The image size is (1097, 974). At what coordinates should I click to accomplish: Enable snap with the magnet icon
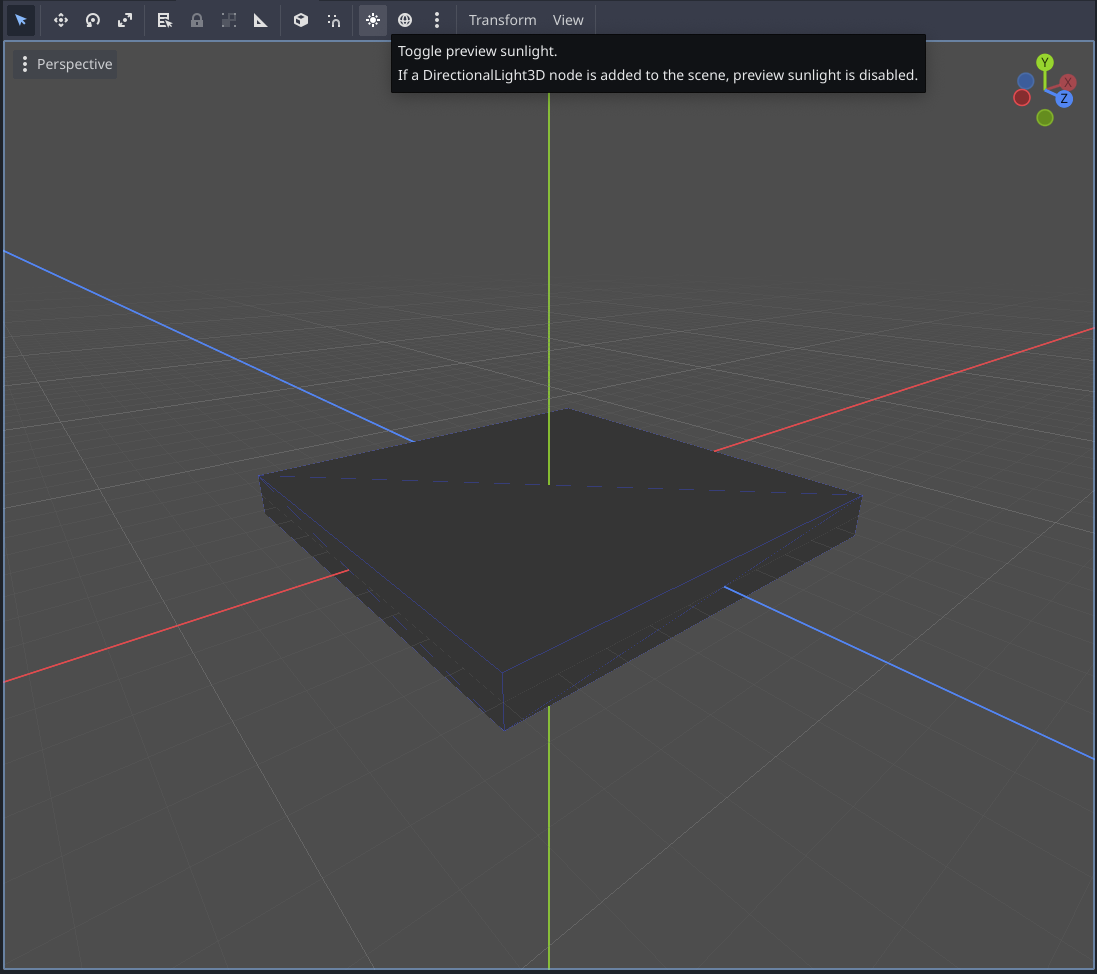tap(334, 20)
